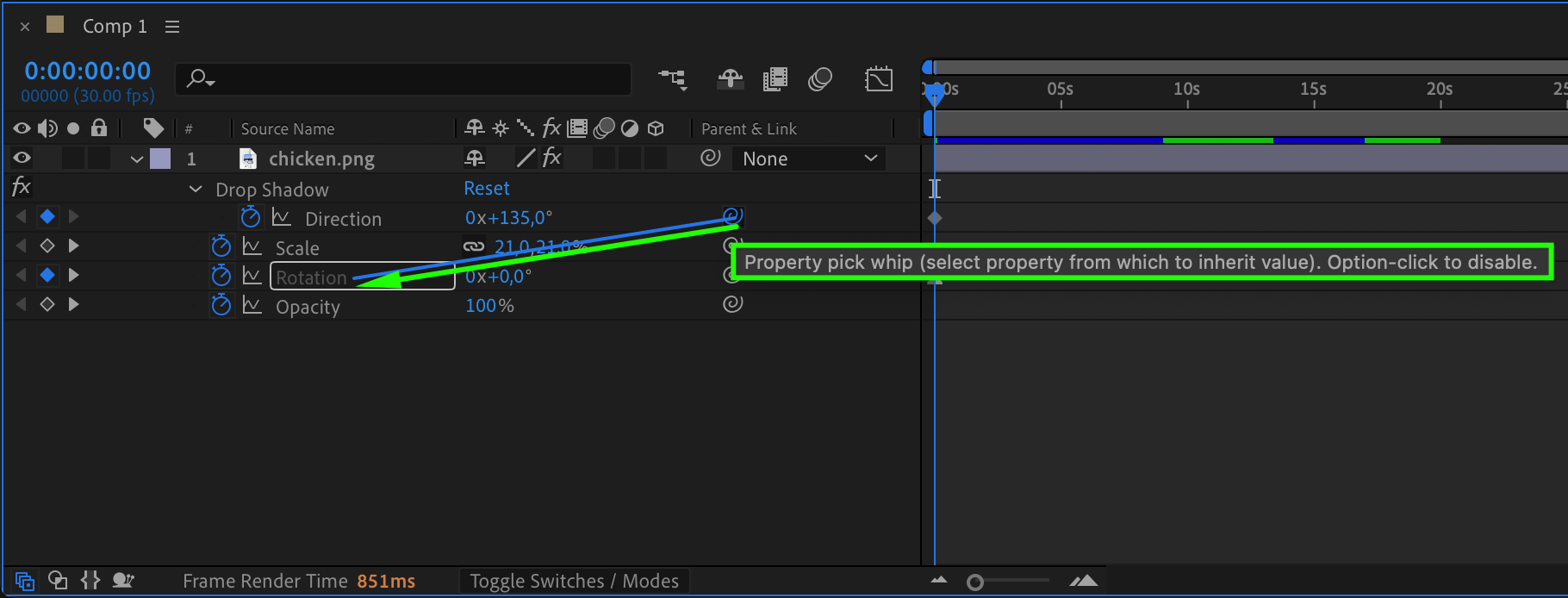This screenshot has height=598, width=1568.
Task: Toggle the Rotation stopwatch
Action: tap(221, 276)
